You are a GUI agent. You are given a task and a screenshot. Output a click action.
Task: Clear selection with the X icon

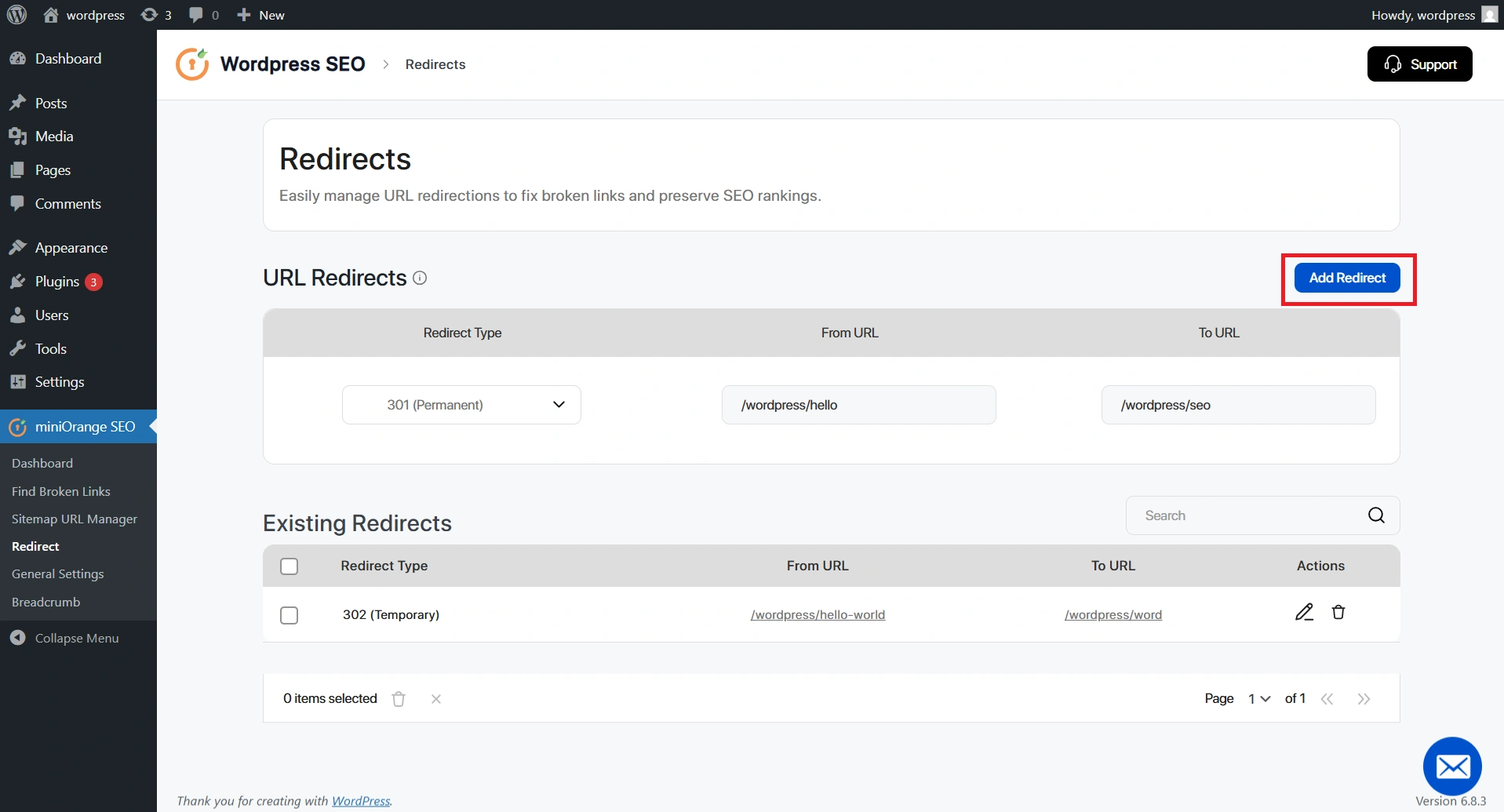pos(436,699)
